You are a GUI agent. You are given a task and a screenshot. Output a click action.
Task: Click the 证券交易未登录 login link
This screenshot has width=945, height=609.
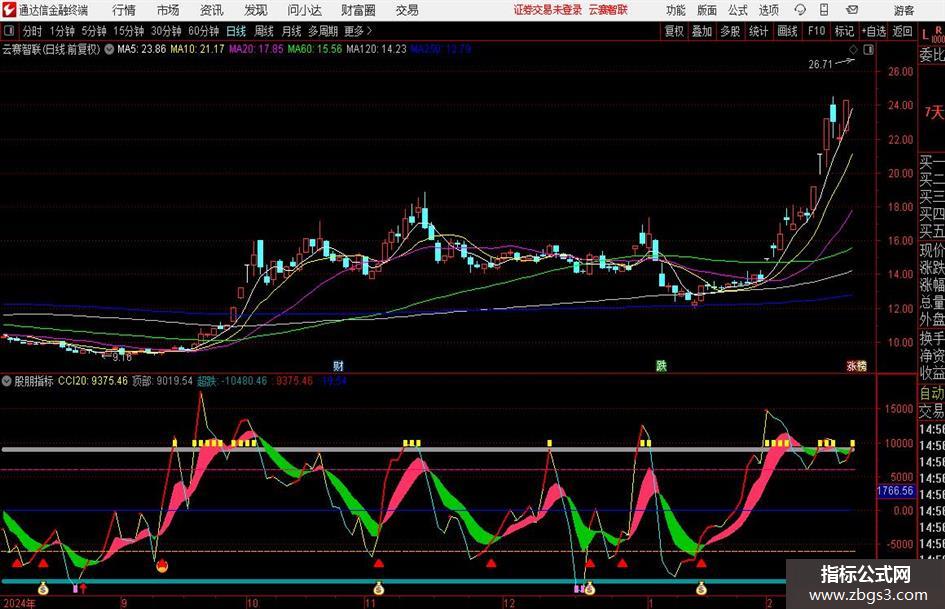(548, 10)
